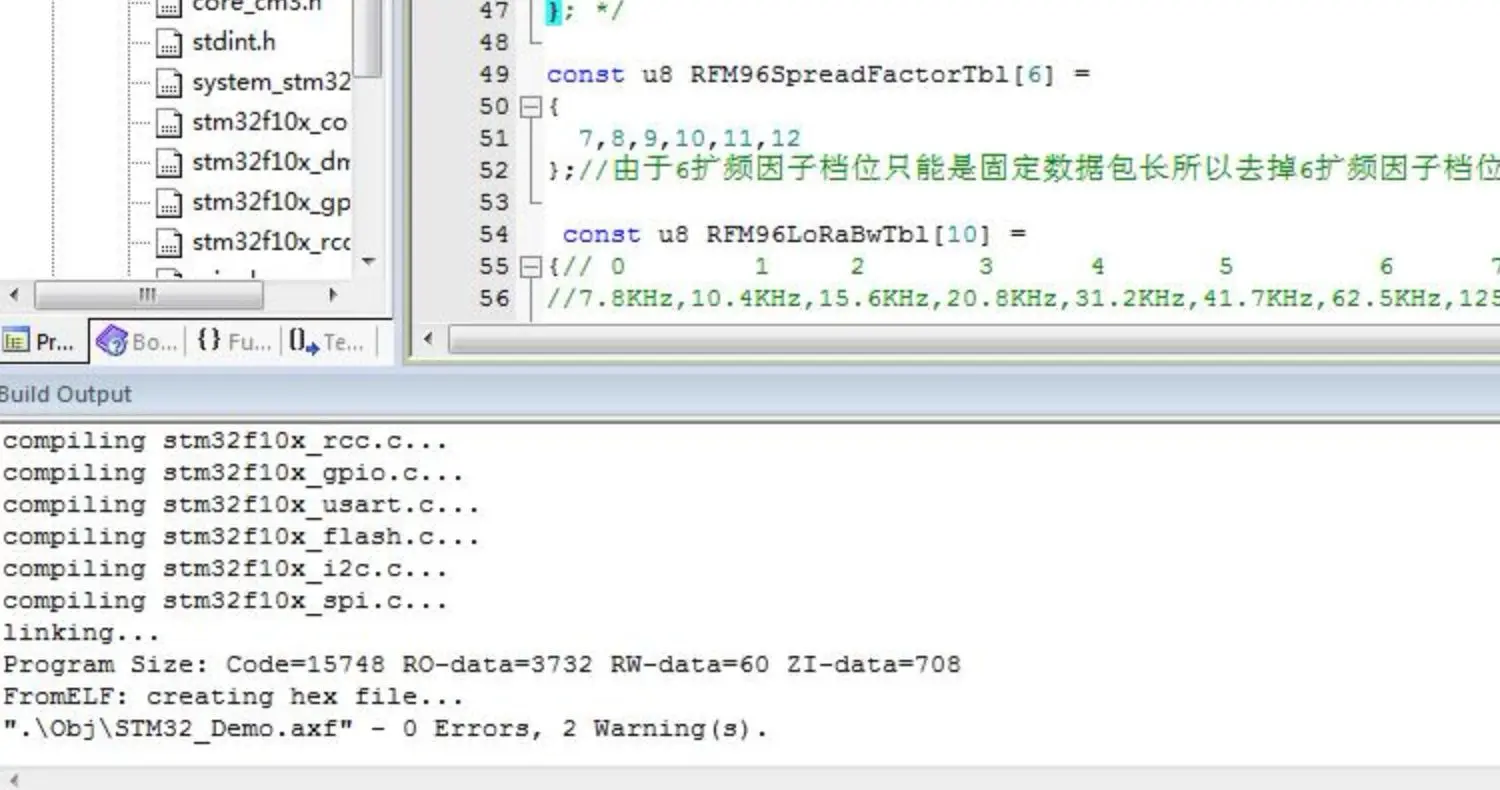Open the system_stm32 file in project tree

coord(271,82)
